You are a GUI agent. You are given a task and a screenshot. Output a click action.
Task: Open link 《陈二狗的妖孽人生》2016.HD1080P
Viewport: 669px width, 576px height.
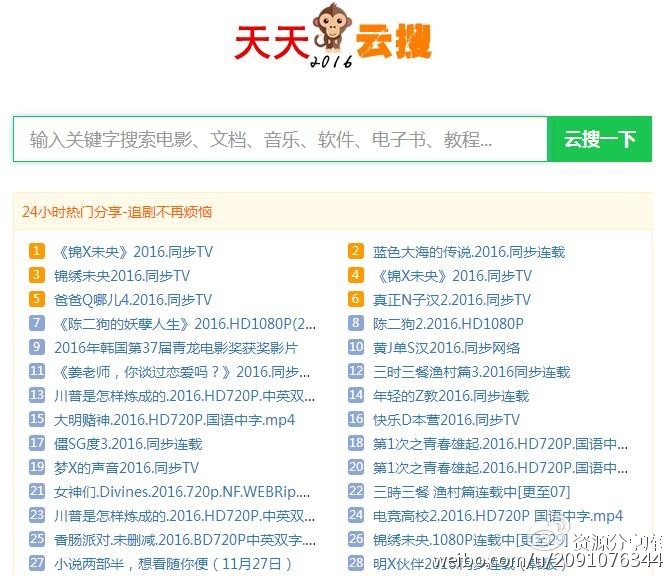coord(185,324)
